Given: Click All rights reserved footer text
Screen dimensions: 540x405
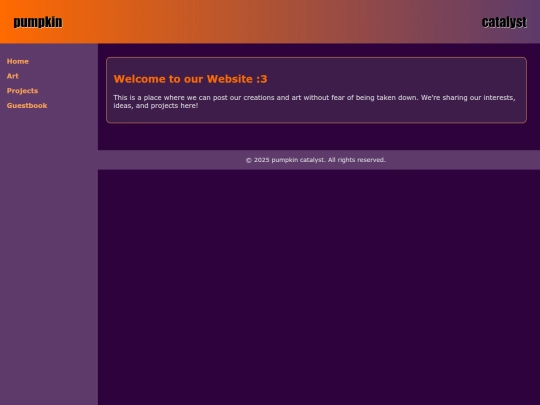Looking at the screenshot, I should click(356, 160).
